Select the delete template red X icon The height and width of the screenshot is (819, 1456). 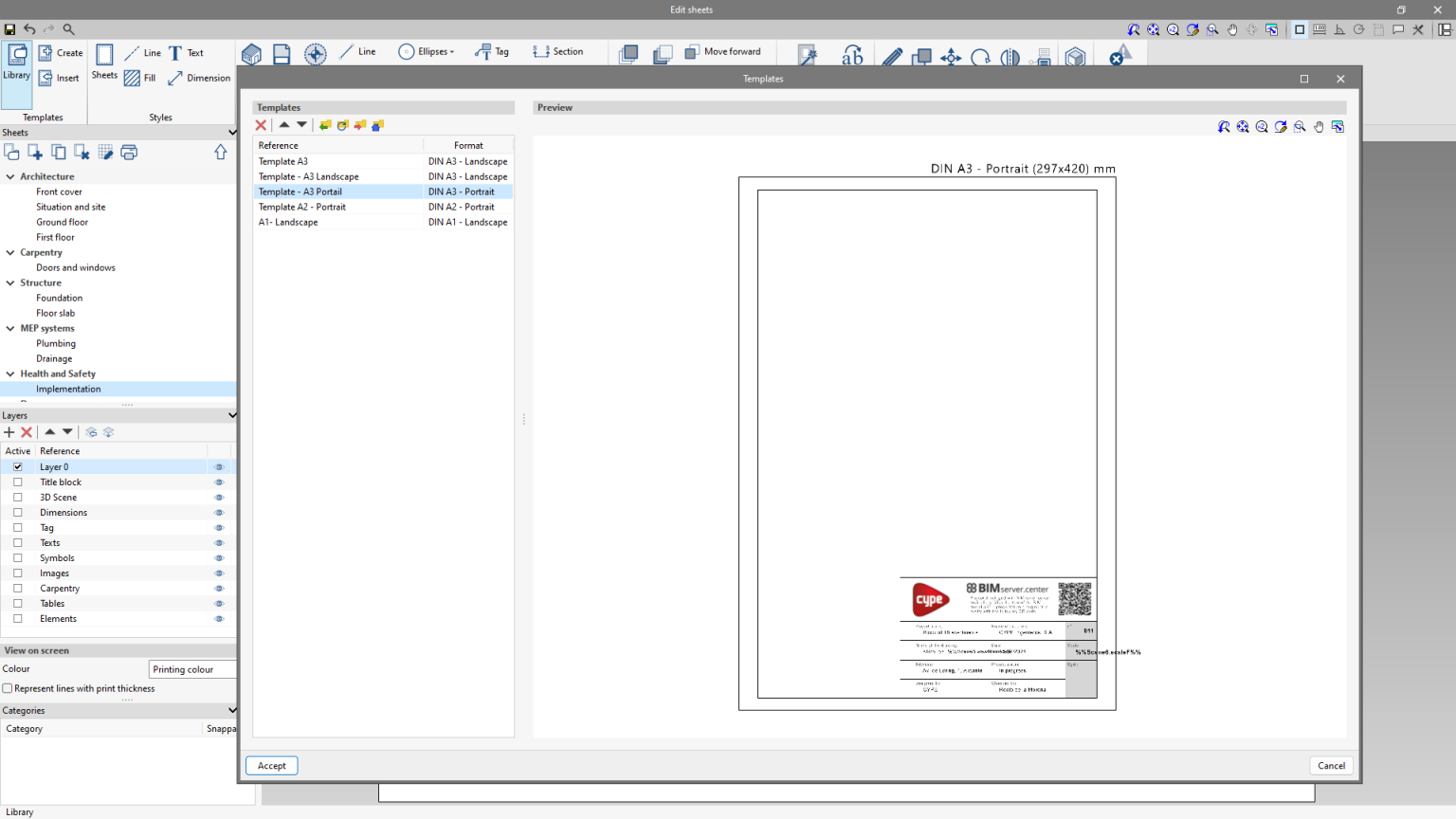coord(262,125)
